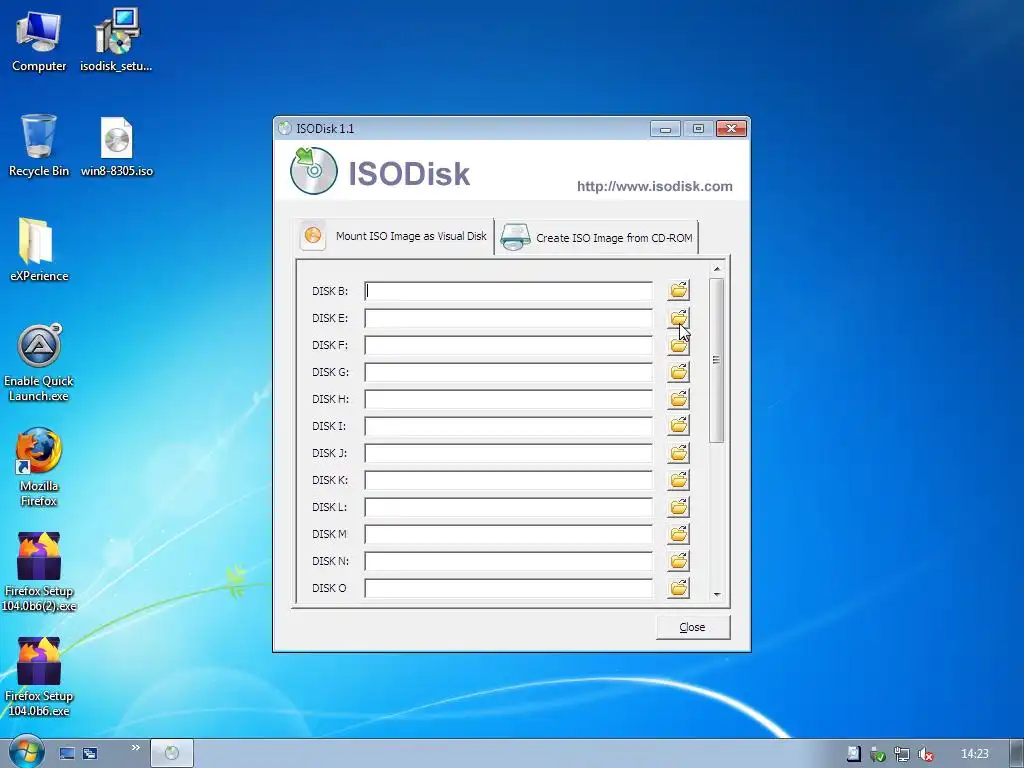The width and height of the screenshot is (1024, 768).
Task: Focus the DISK K text box
Action: [x=508, y=480]
